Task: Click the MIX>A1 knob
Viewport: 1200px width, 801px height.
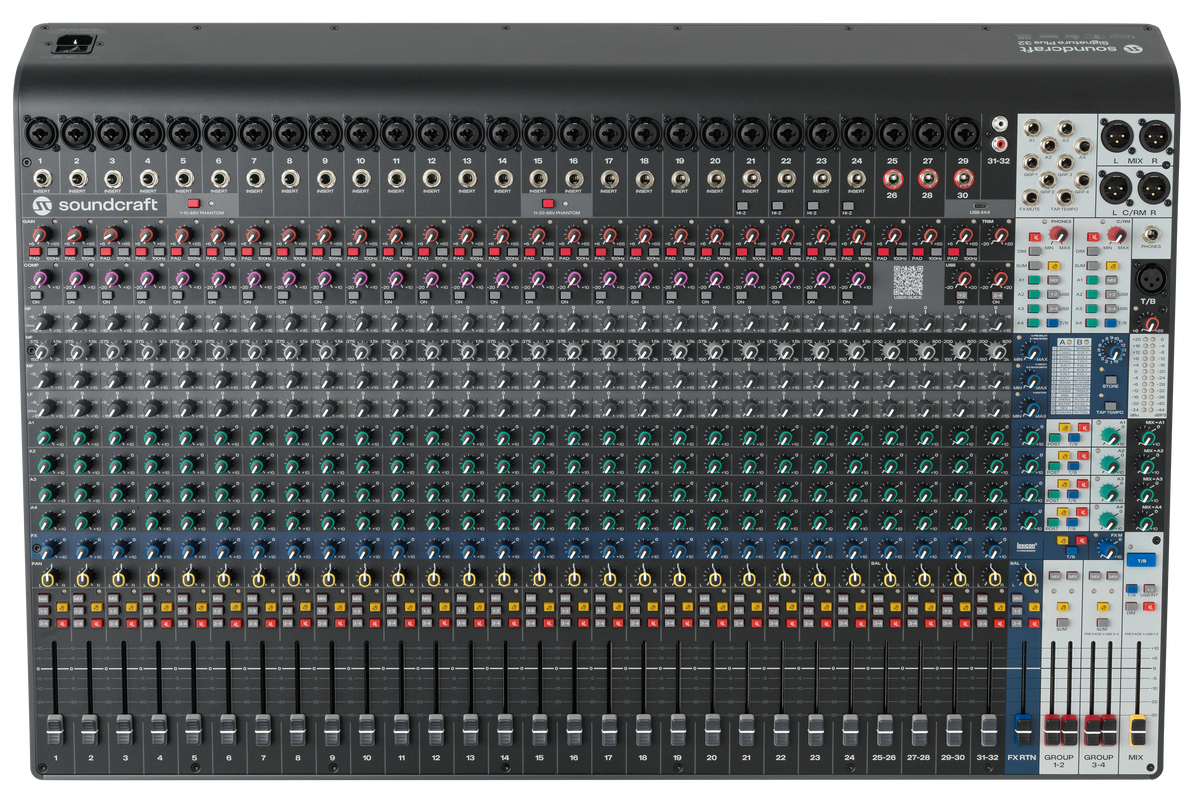Action: pyautogui.click(x=1147, y=437)
